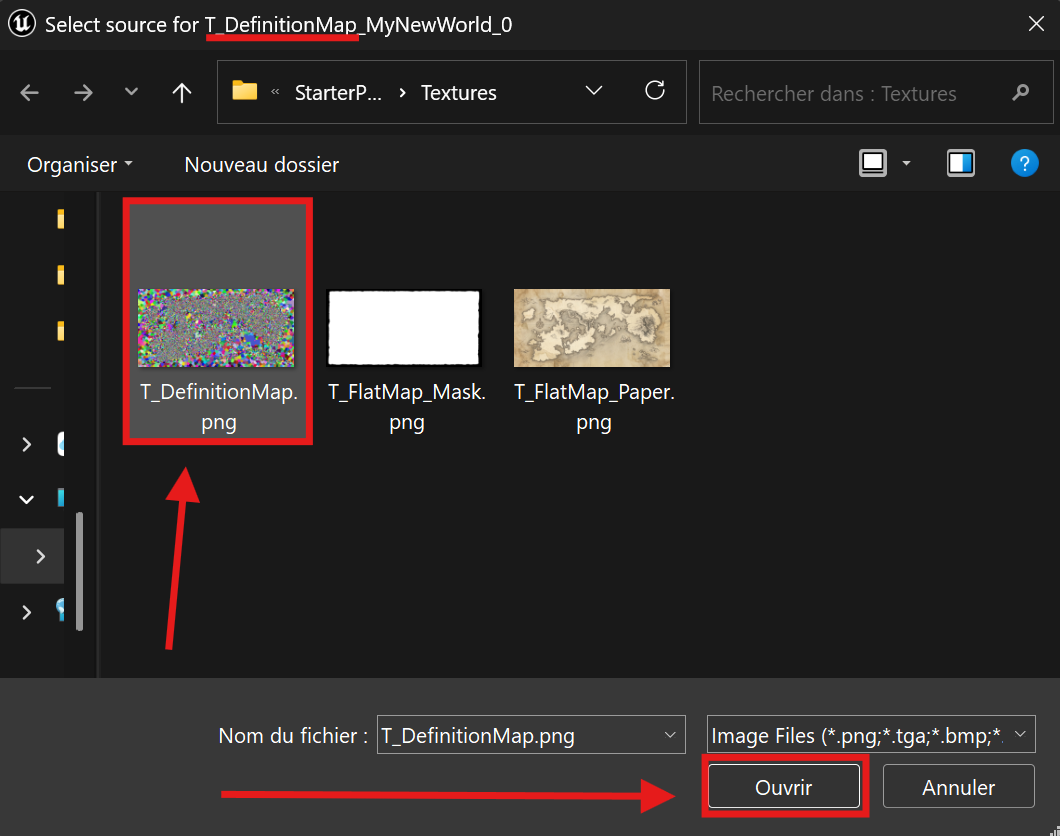Click StarterP... in the breadcrumb path
The height and width of the screenshot is (836, 1060).
pos(338,93)
